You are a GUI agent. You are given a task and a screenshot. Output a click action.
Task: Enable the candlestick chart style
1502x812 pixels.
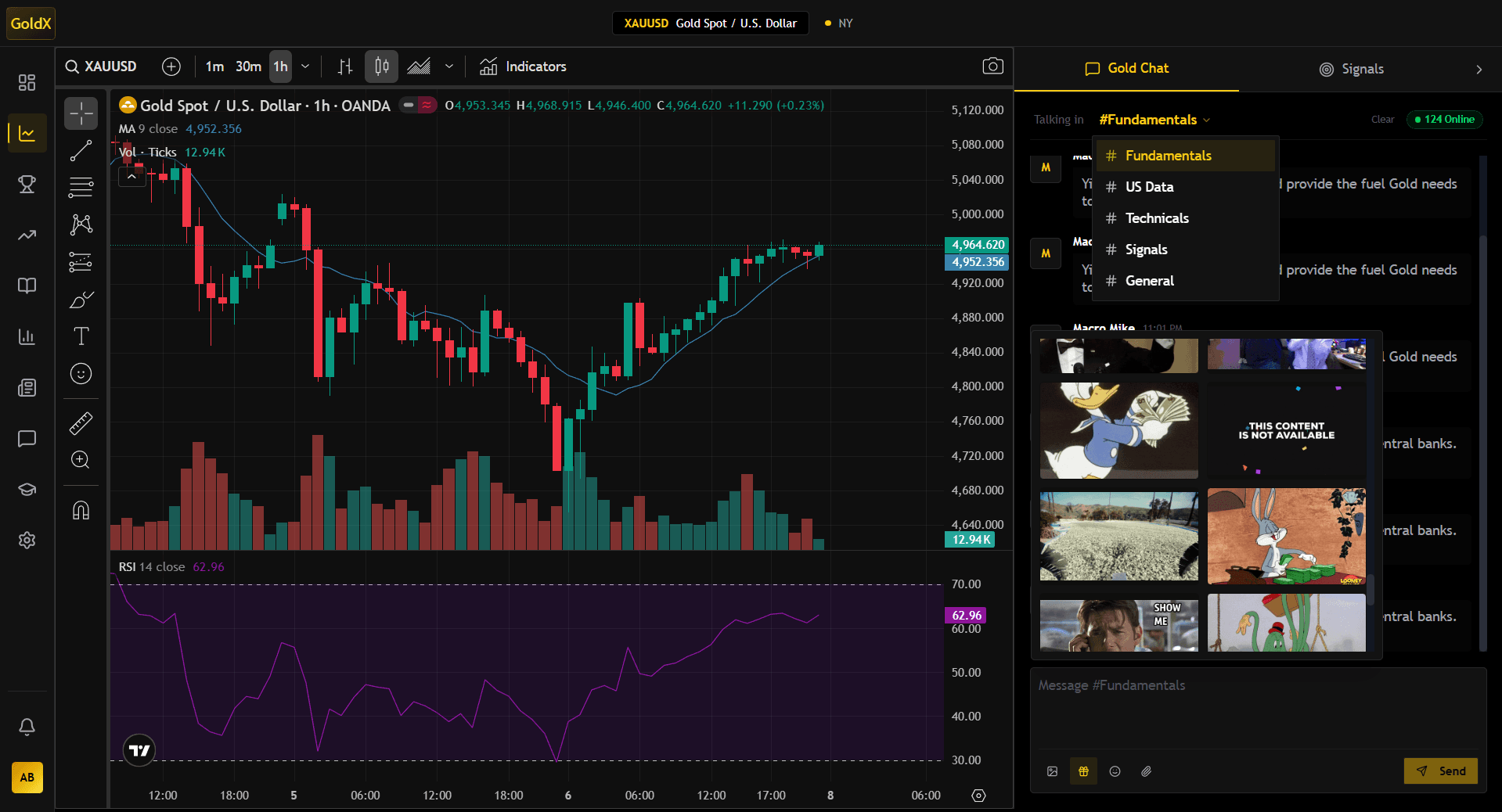[x=381, y=66]
